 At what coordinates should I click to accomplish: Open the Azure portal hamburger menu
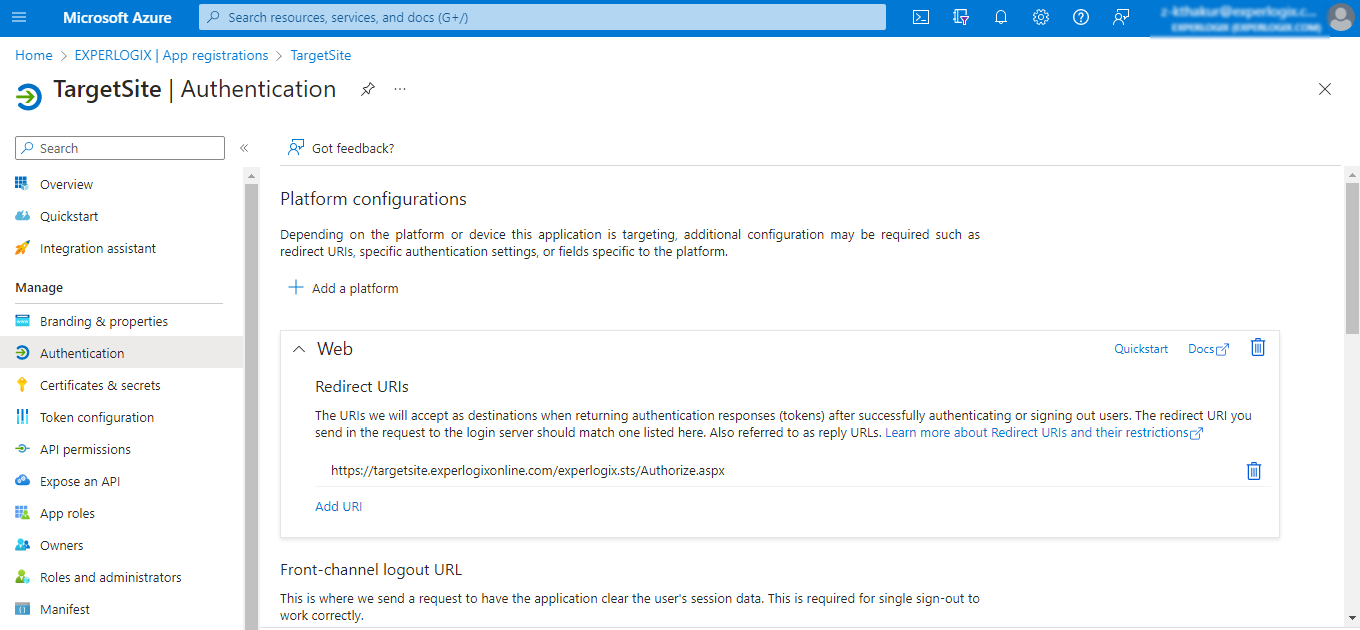pyautogui.click(x=19, y=17)
